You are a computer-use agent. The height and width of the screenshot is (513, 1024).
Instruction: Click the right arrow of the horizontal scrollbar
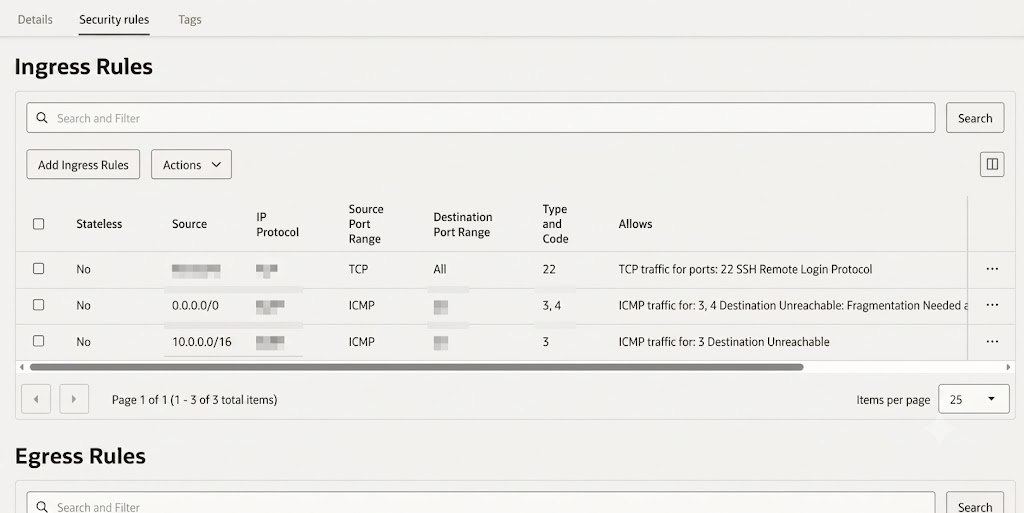point(1008,367)
